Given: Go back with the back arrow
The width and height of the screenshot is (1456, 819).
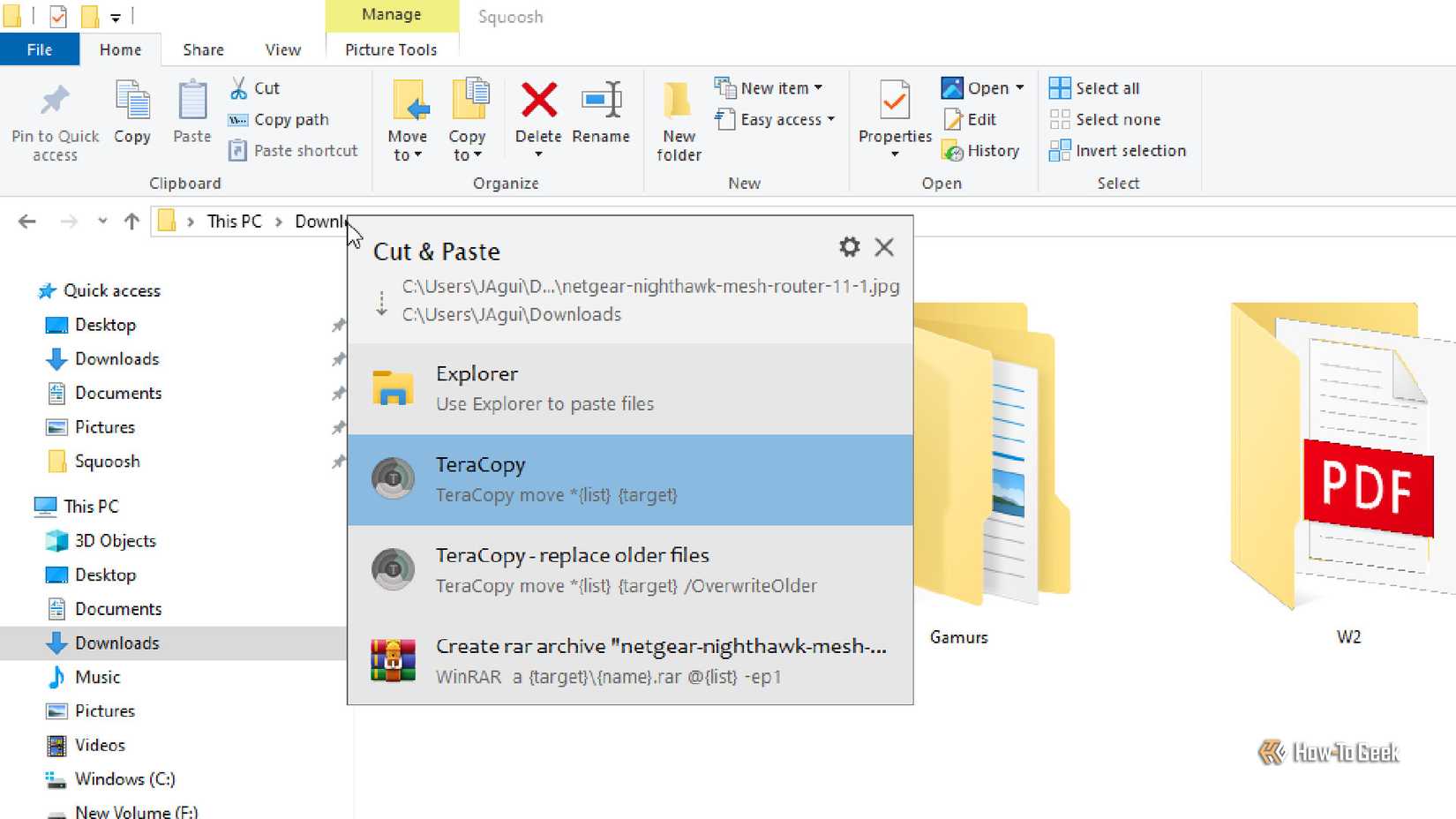Looking at the screenshot, I should click(27, 222).
